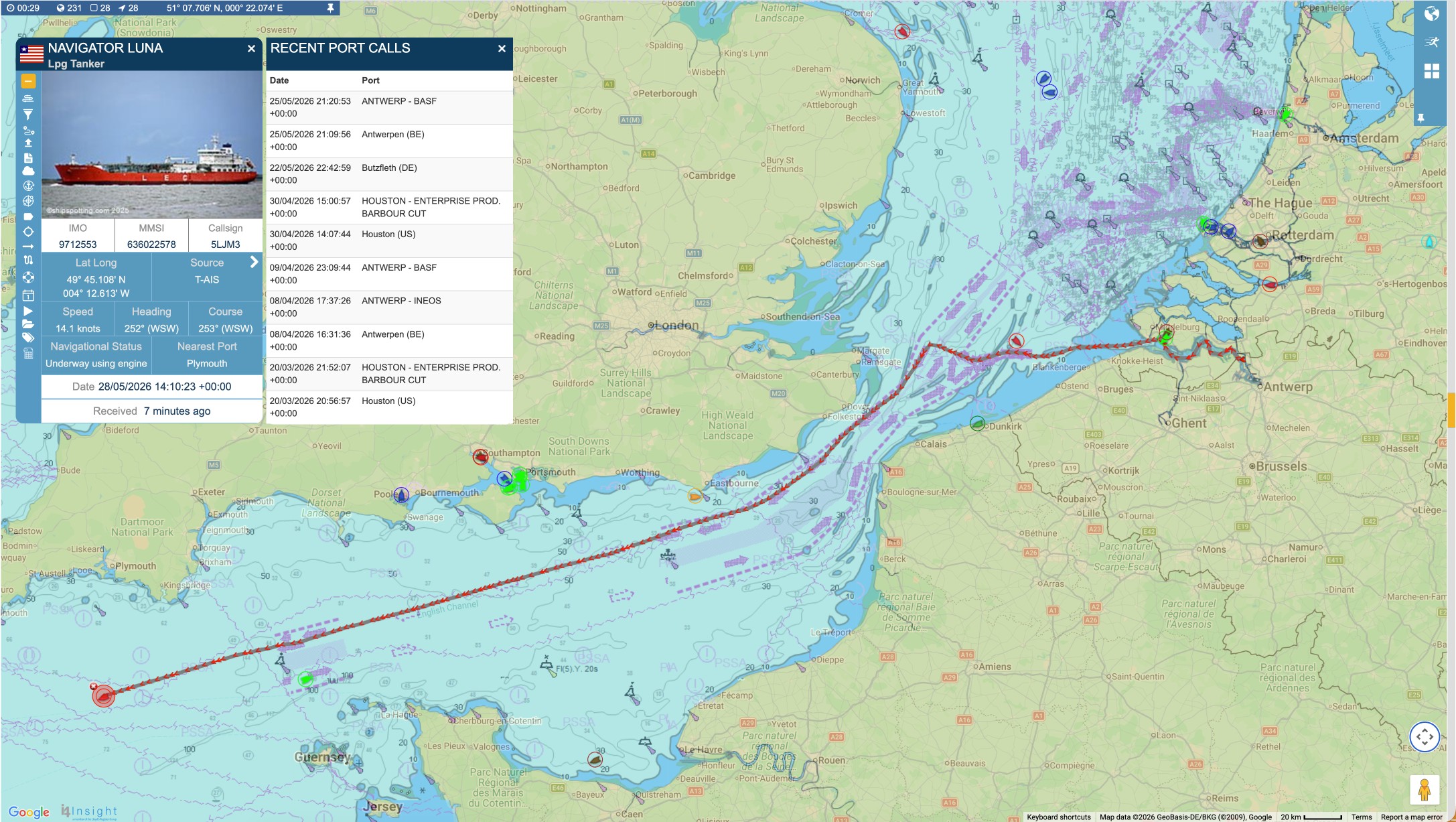Center on vessel using crosshair circle icon
The image size is (1456, 822).
(28, 232)
